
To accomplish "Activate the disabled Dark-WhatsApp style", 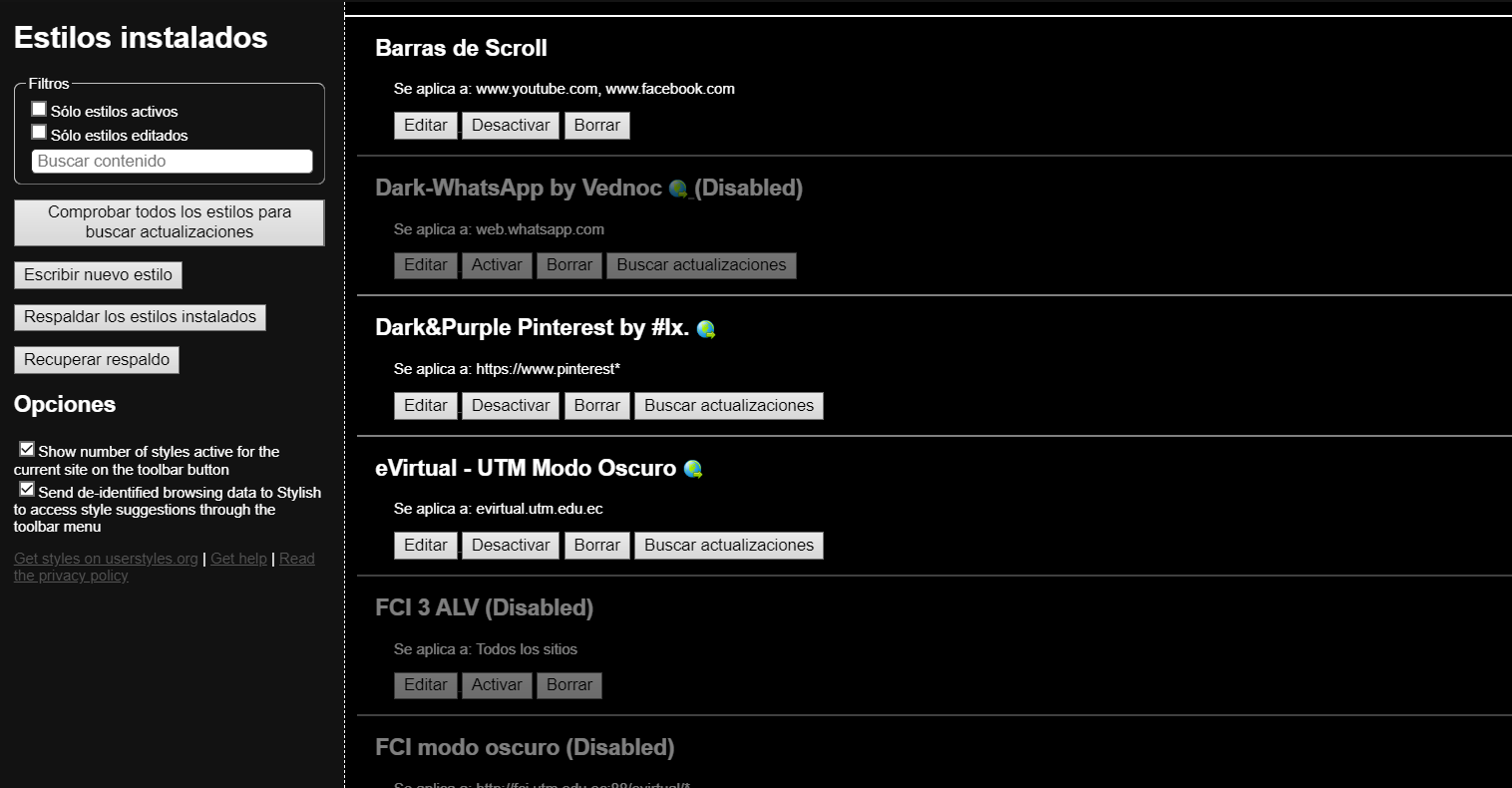I will tap(497, 264).
